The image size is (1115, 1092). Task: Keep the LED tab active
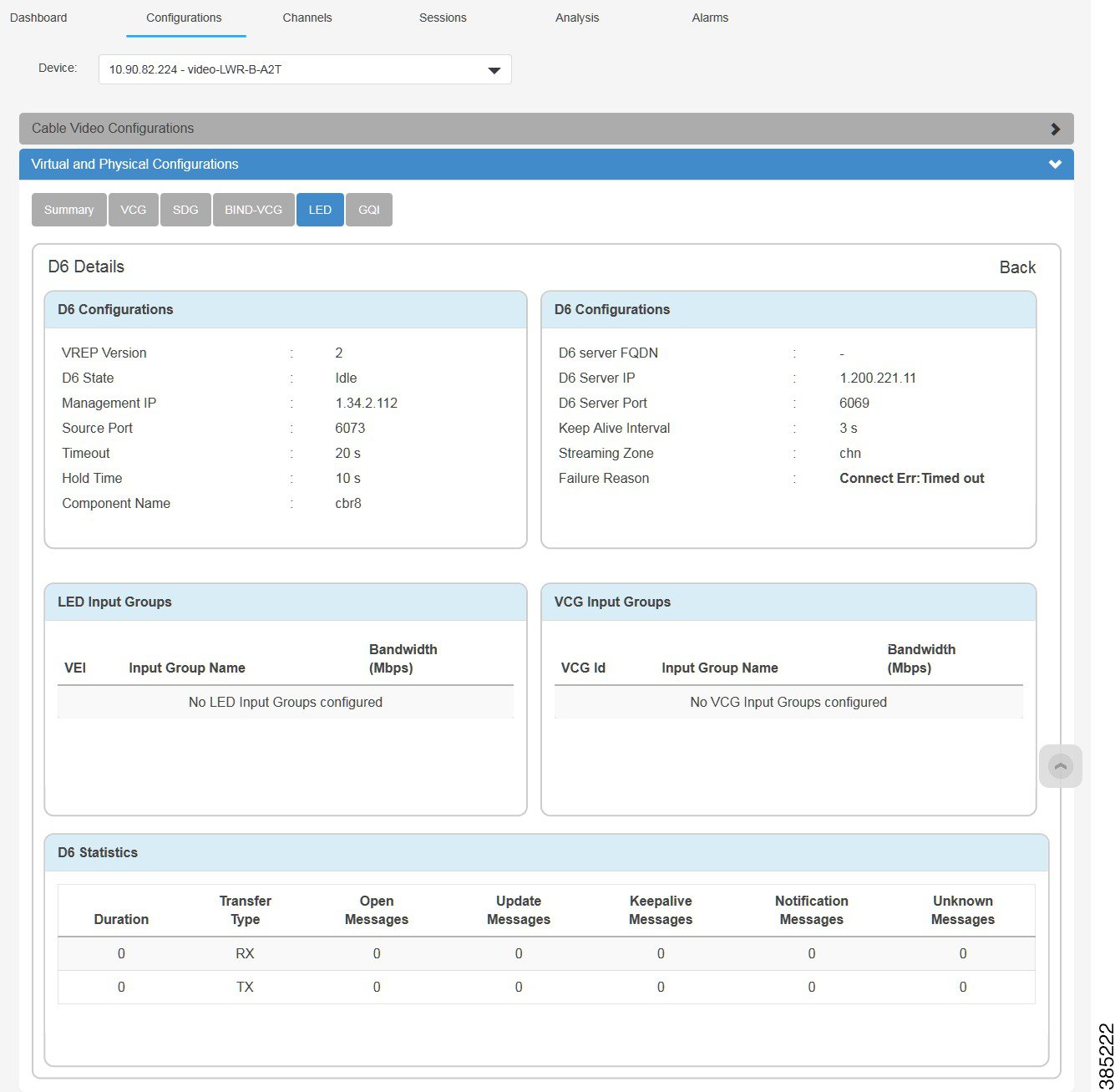(x=320, y=209)
